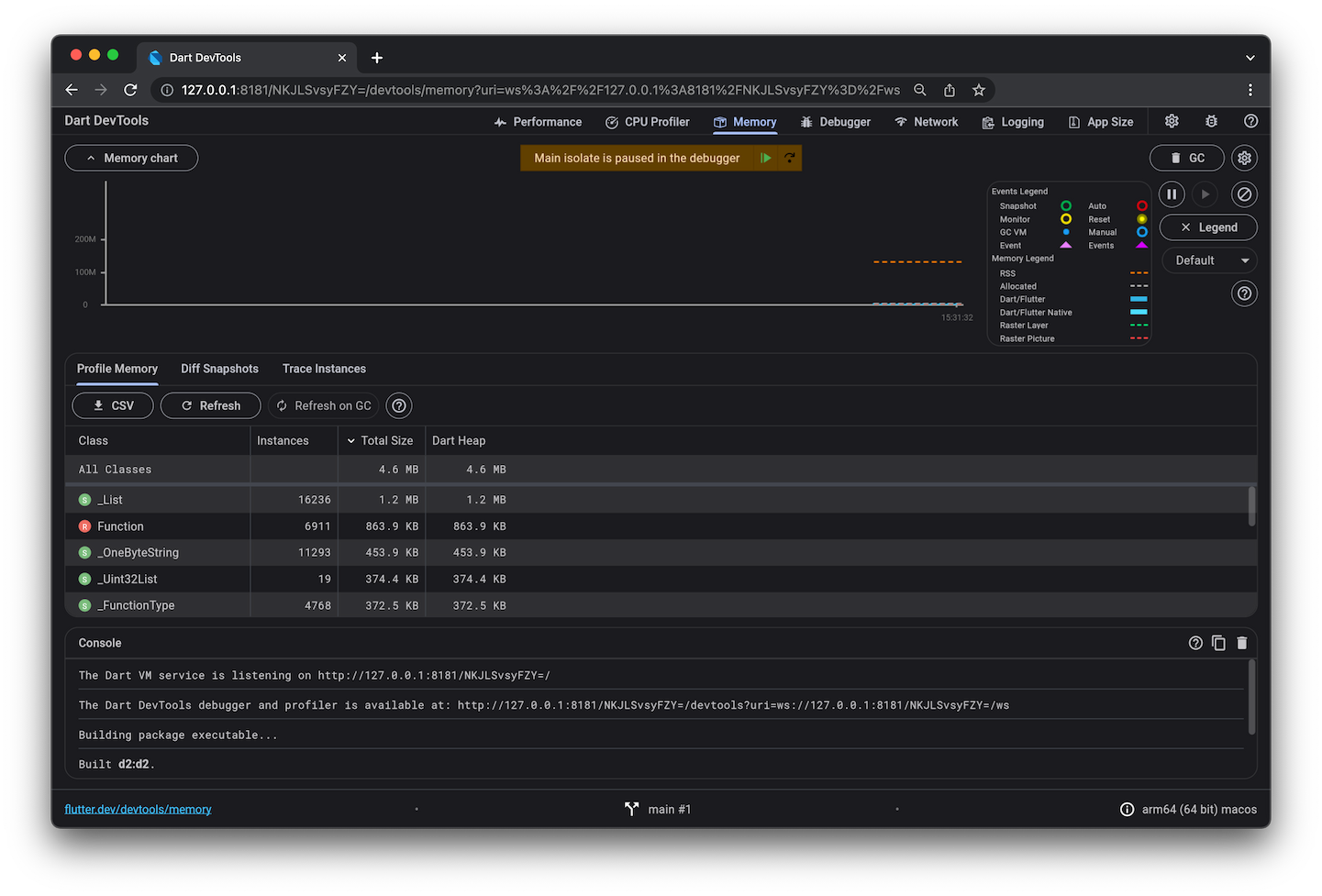Copy the console contents

(1218, 643)
